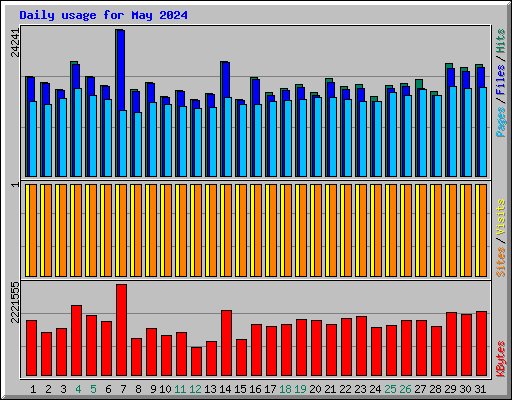Click the orange sites bar for day 31
The image size is (512, 400).
pos(483,230)
